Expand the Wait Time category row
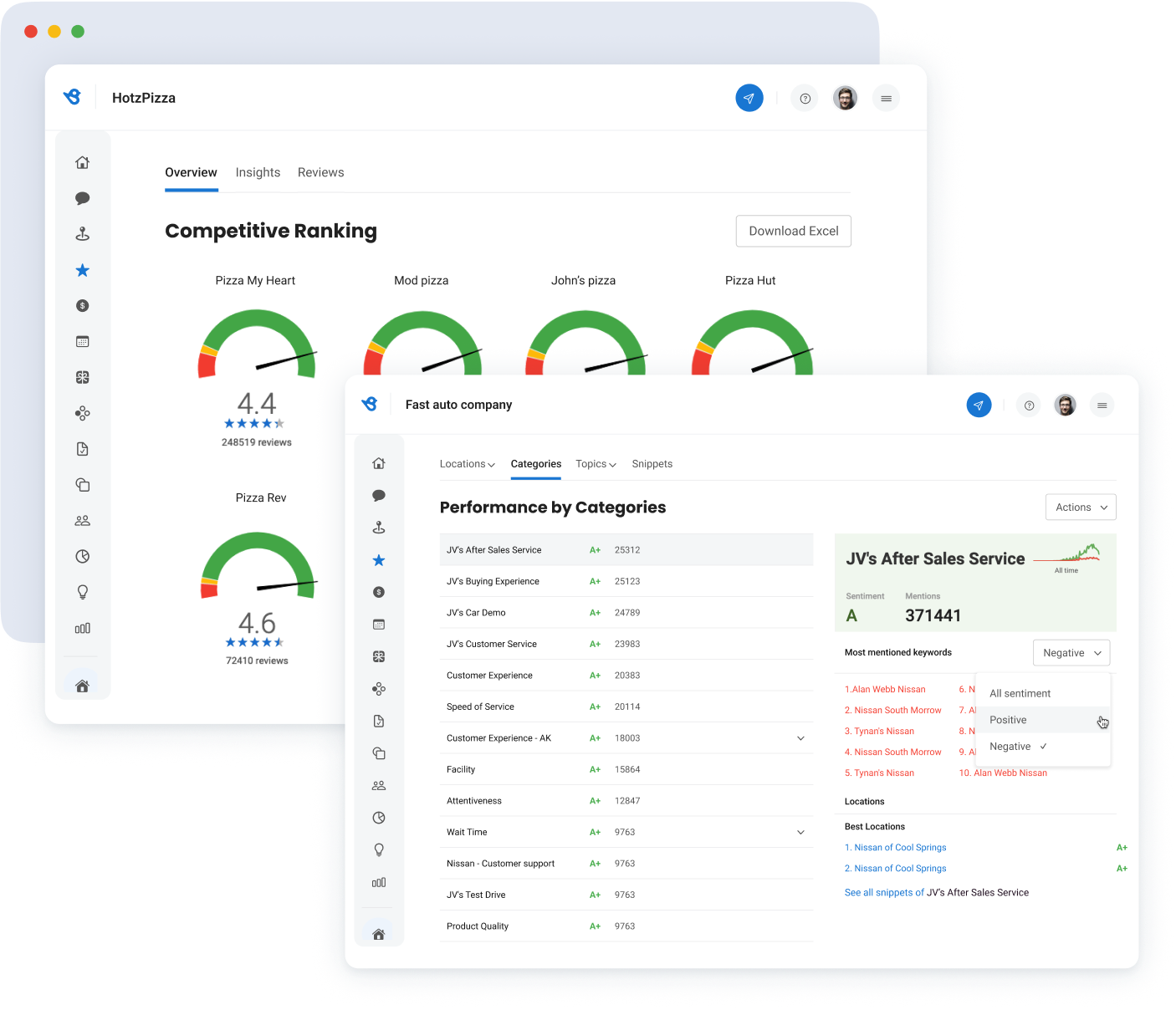 click(x=800, y=832)
